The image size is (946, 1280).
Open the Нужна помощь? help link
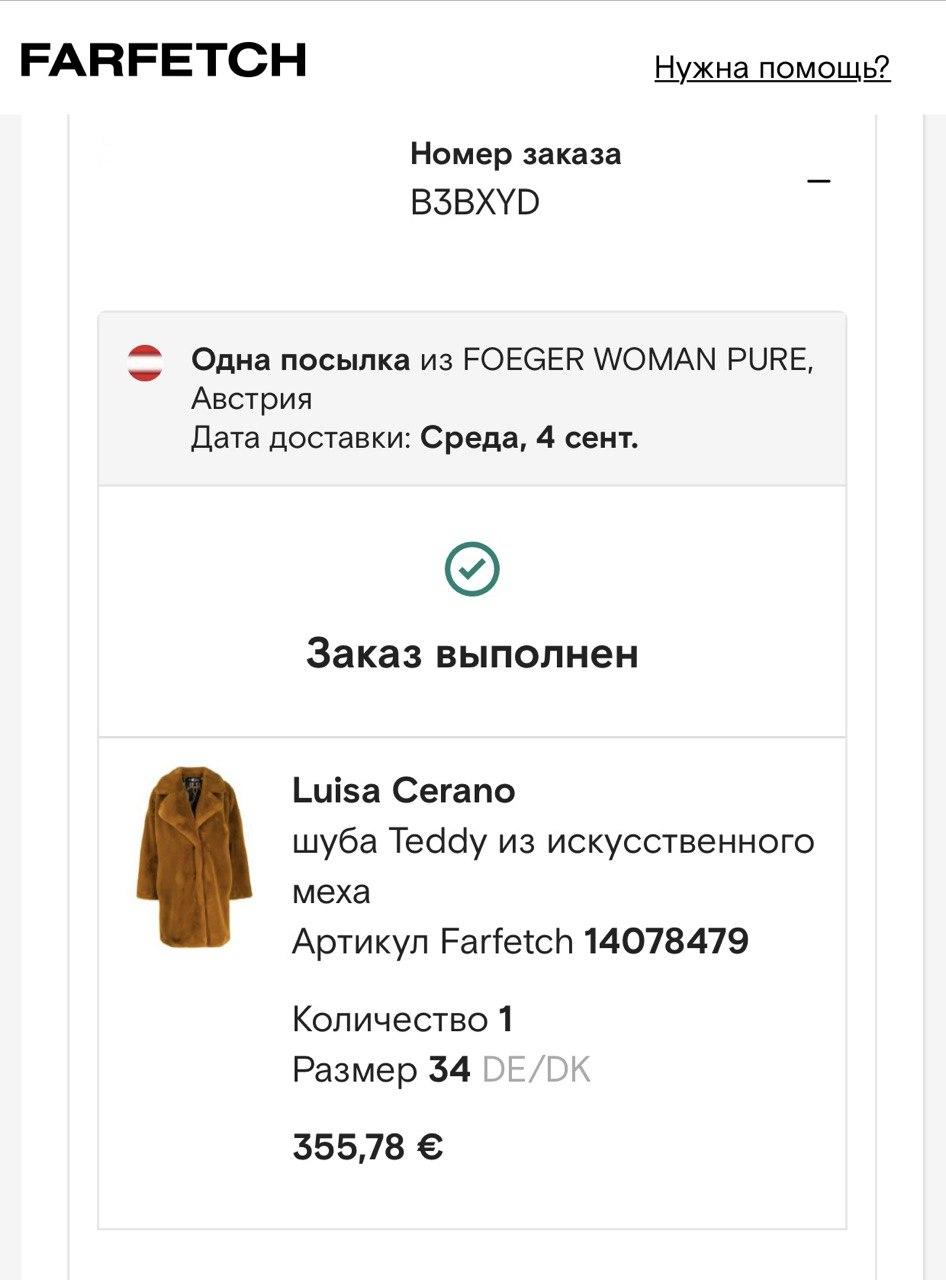pos(772,67)
